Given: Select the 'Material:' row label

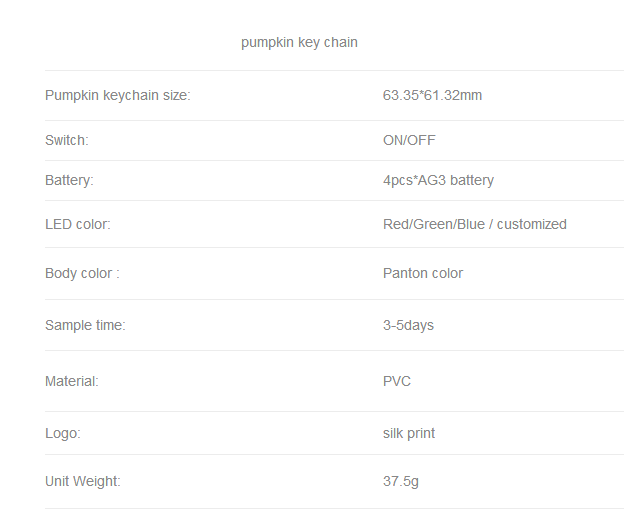Looking at the screenshot, I should 72,381.
